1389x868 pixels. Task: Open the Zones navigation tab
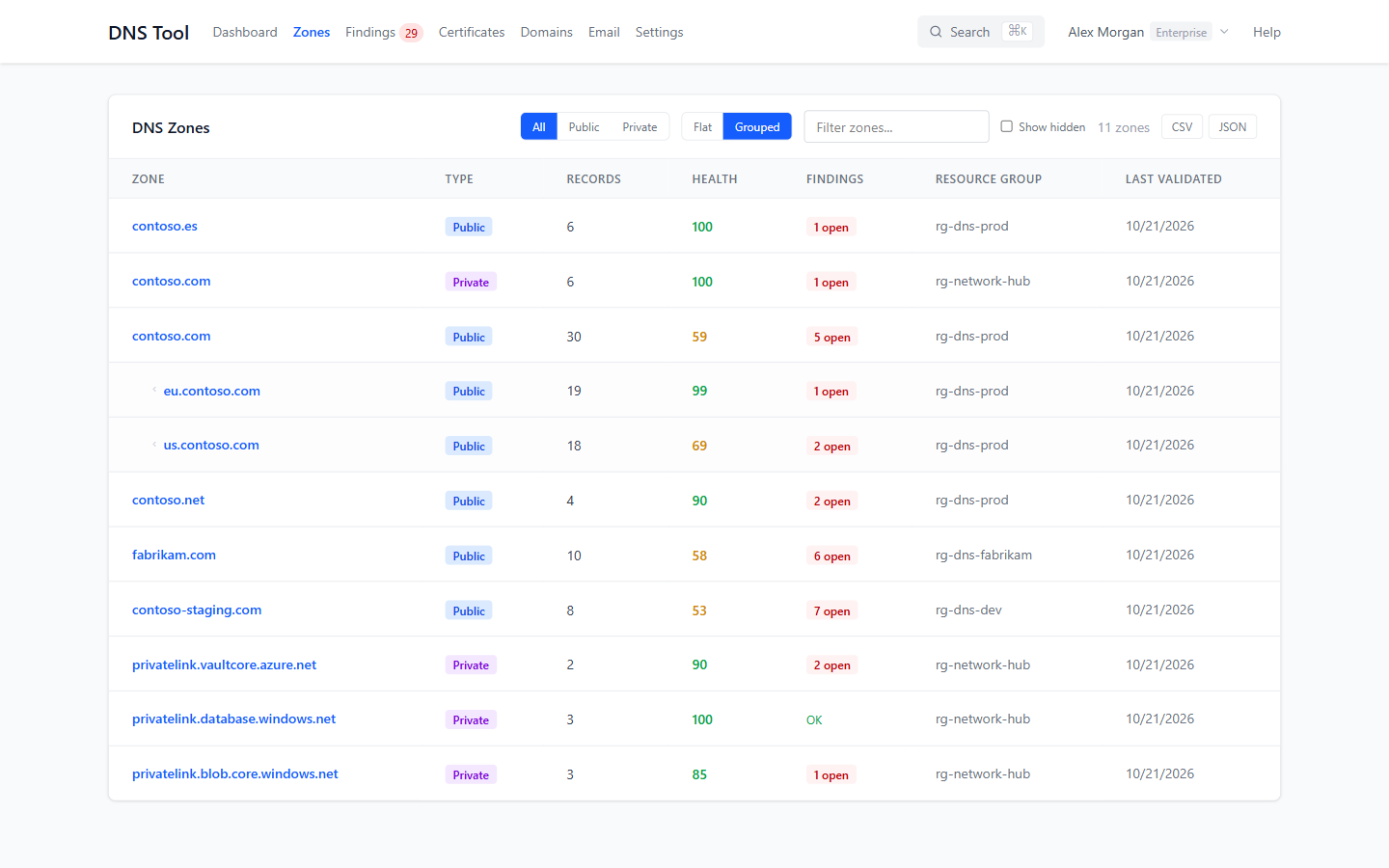coord(312,32)
